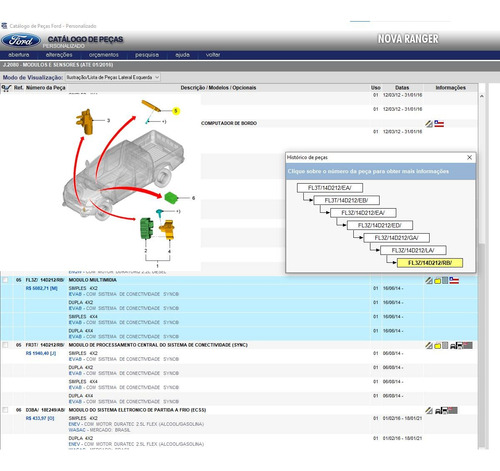Click the truck image in the illustration
The height and width of the screenshot is (471, 500).
123,175
